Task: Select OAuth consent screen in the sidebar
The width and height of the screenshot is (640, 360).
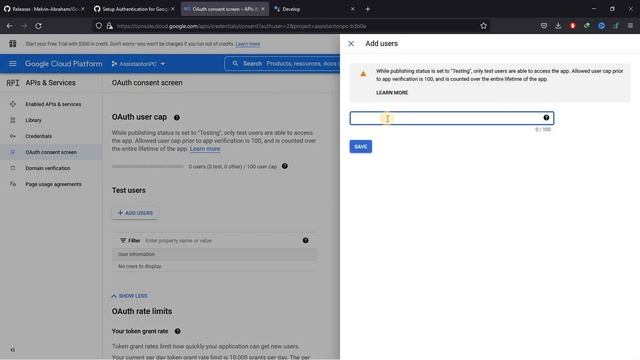Action: coord(51,152)
